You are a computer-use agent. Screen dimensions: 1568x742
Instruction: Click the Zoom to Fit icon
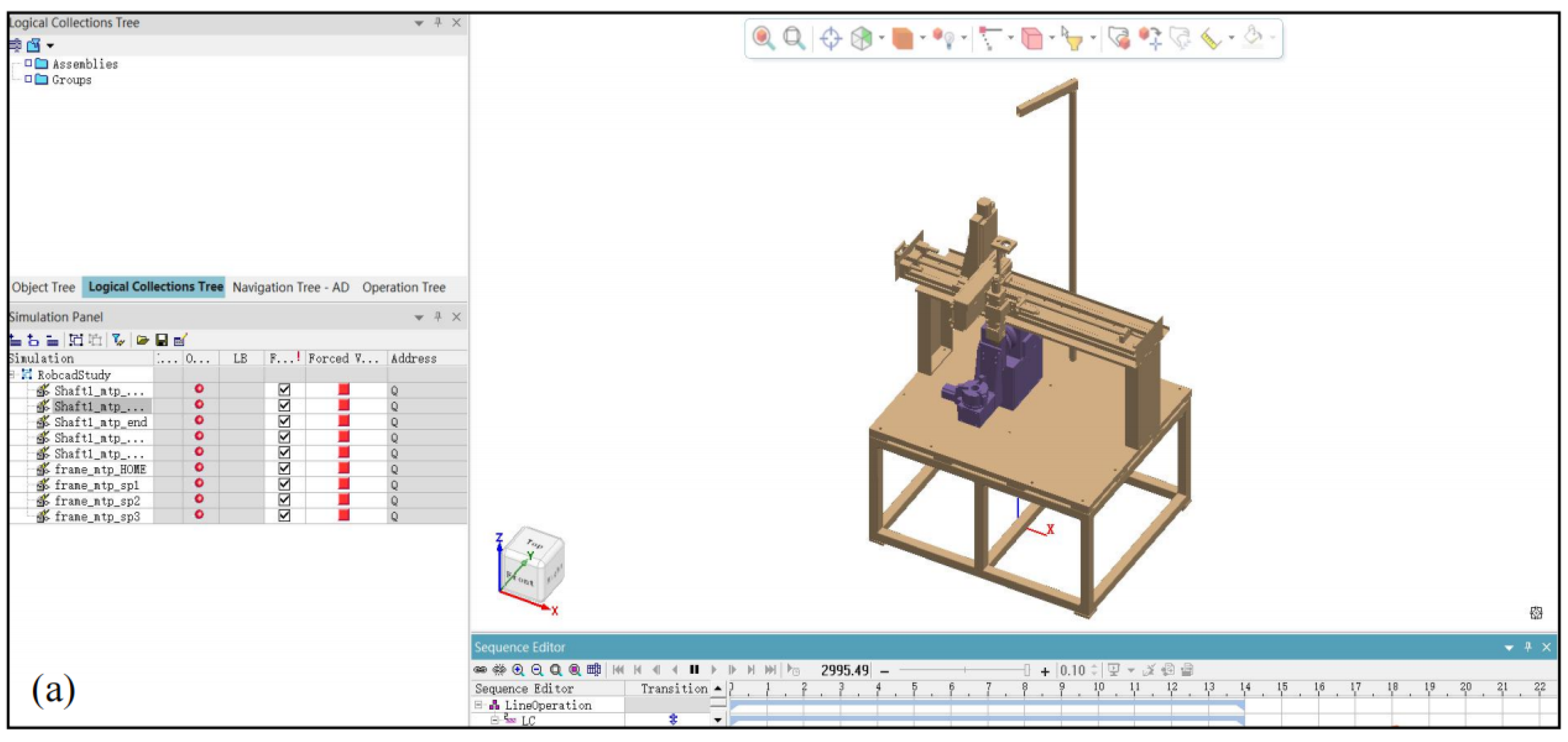tap(793, 38)
